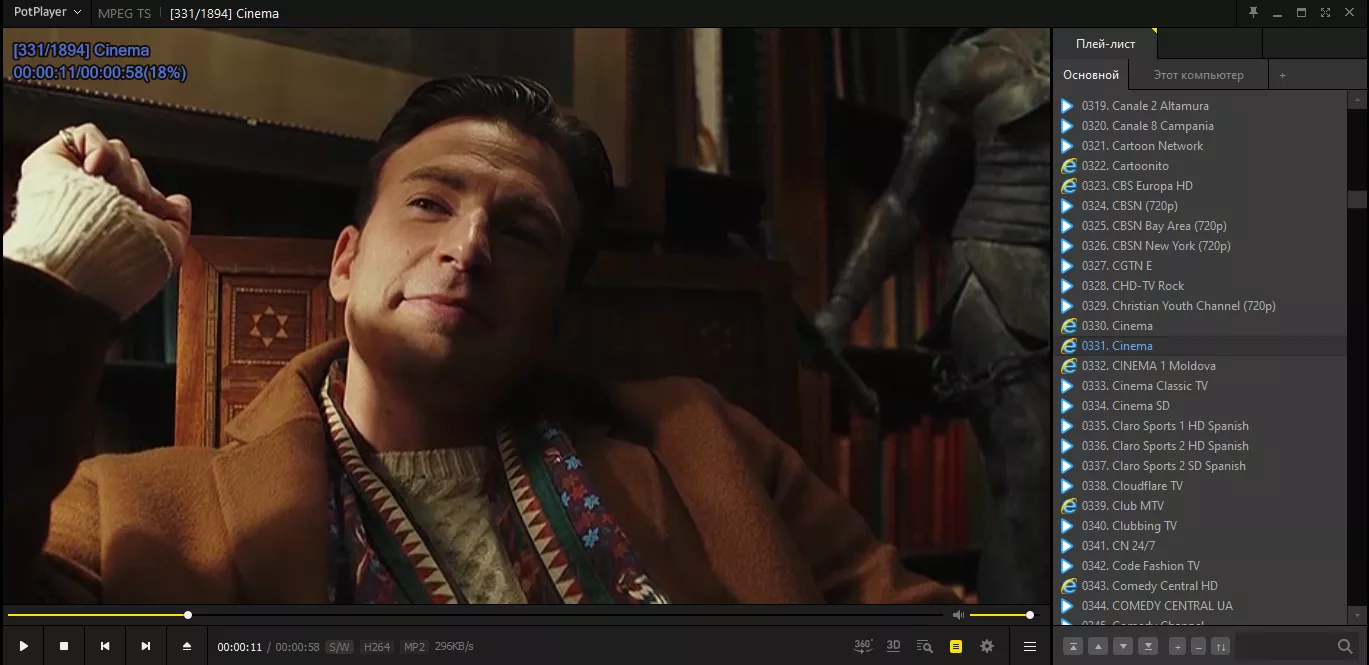The image size is (1369, 665).
Task: Select 0332. CINEMA 1 Moldova
Action: [1201, 366]
